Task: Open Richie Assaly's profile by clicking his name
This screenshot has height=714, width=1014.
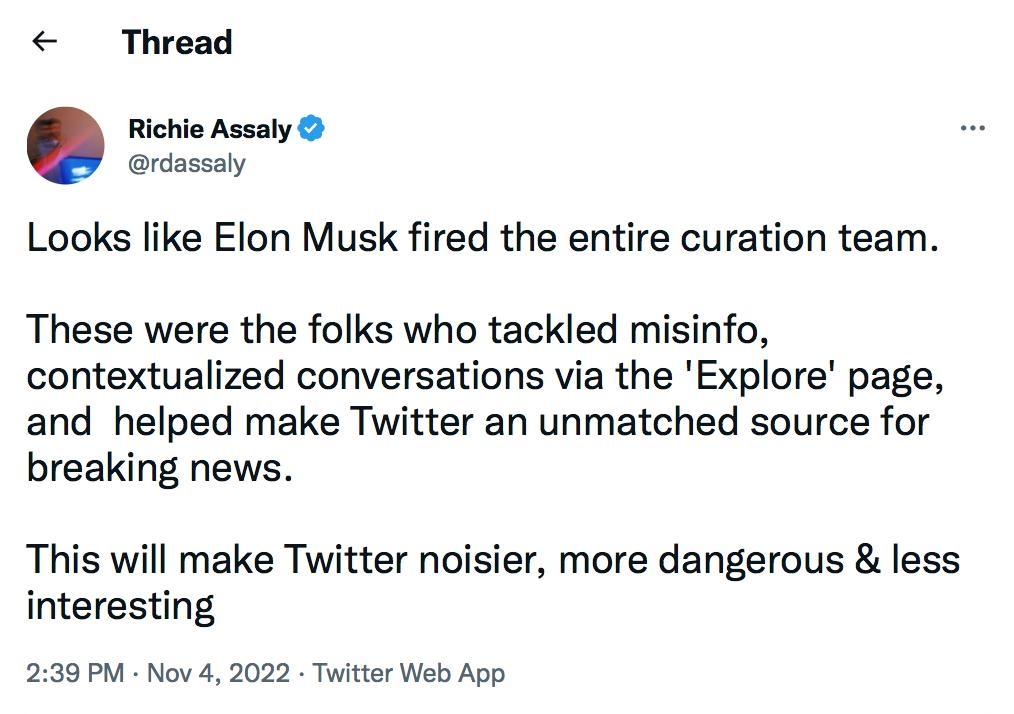Action: [210, 128]
